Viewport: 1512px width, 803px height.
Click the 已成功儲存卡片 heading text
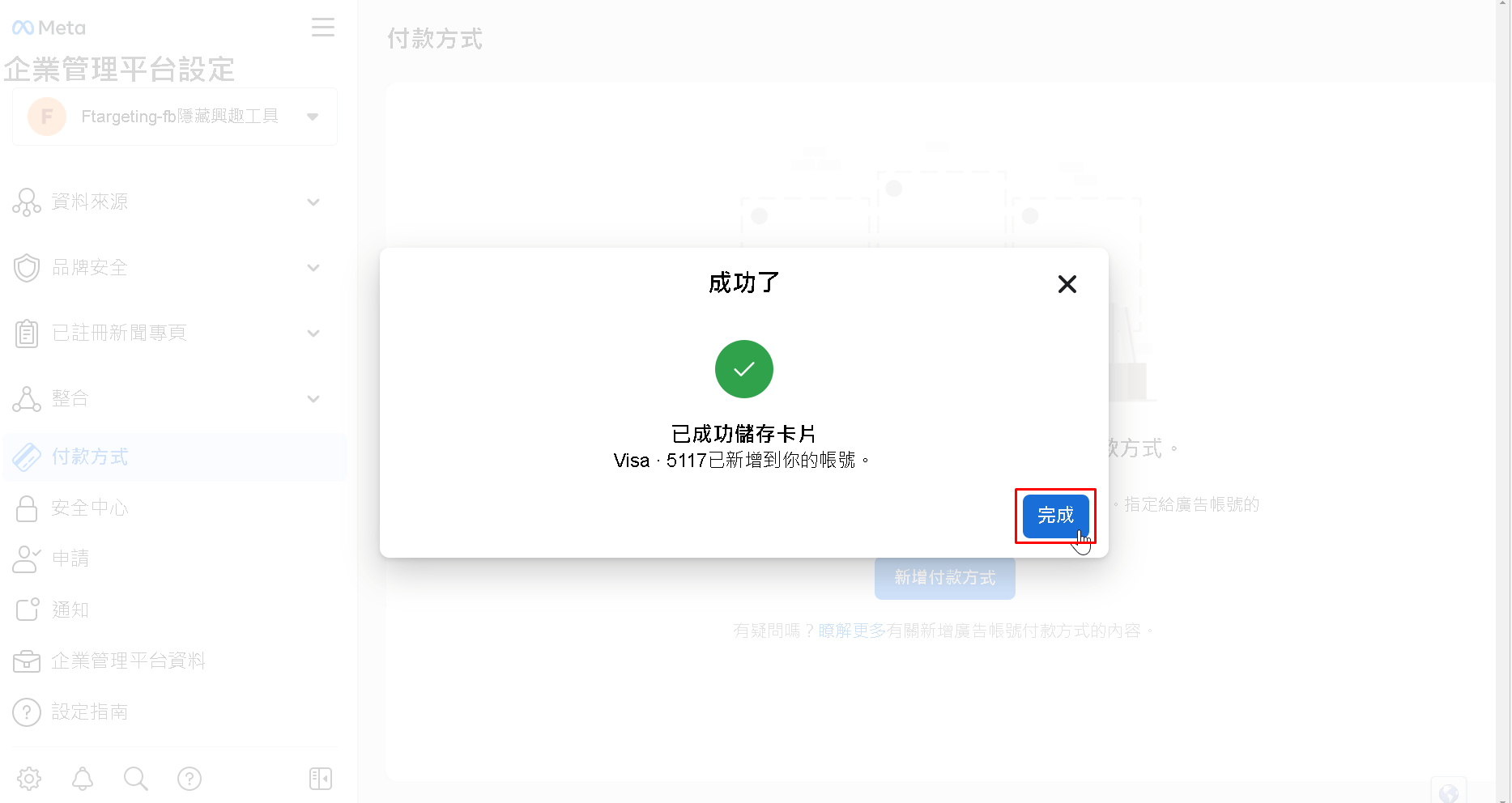click(x=743, y=434)
